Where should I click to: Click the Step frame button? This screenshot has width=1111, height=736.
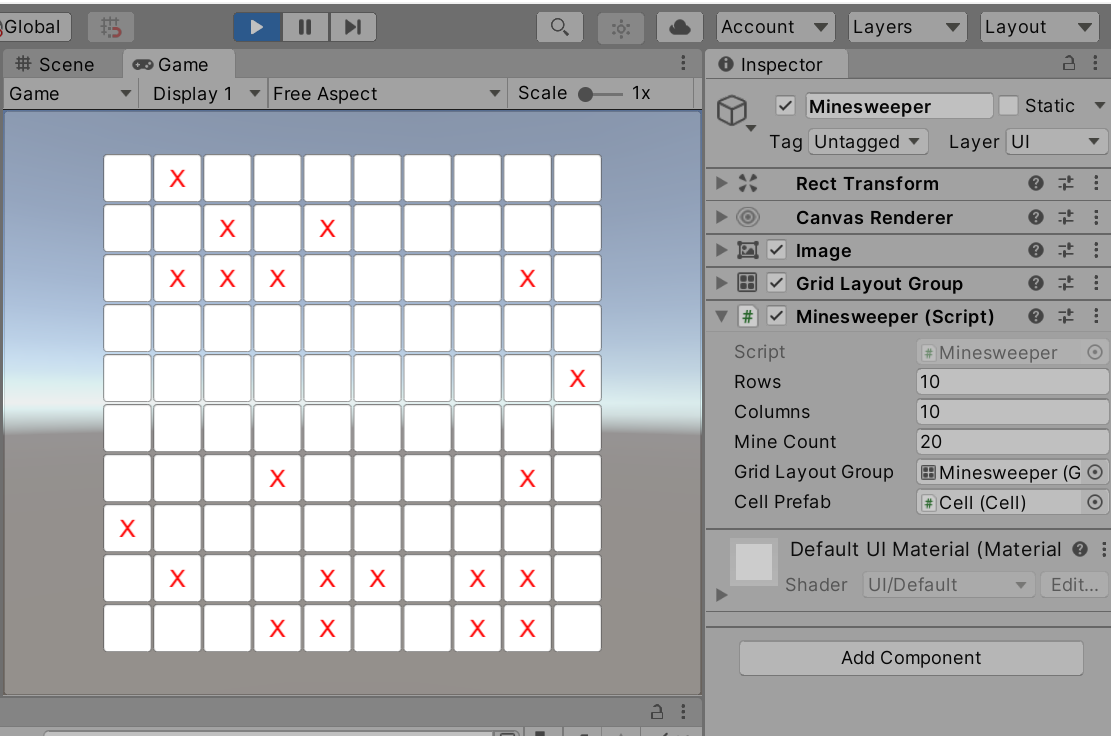click(x=352, y=27)
